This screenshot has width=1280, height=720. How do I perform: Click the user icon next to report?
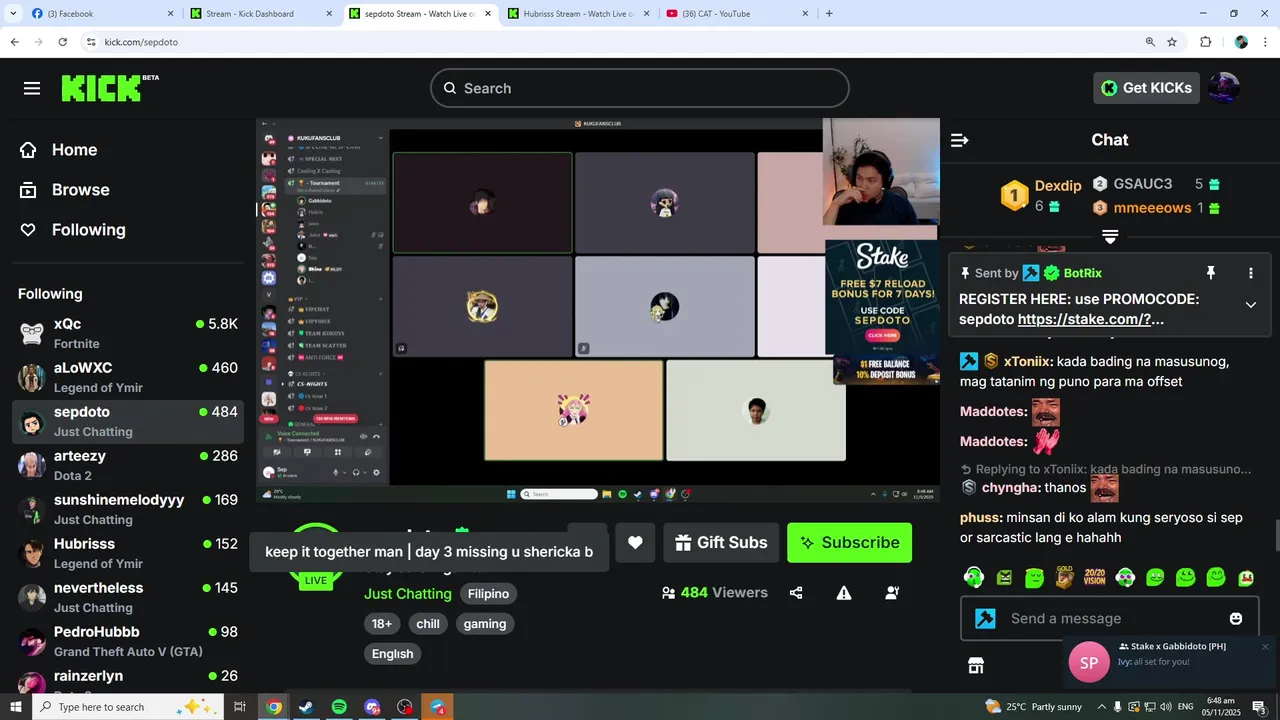(892, 593)
